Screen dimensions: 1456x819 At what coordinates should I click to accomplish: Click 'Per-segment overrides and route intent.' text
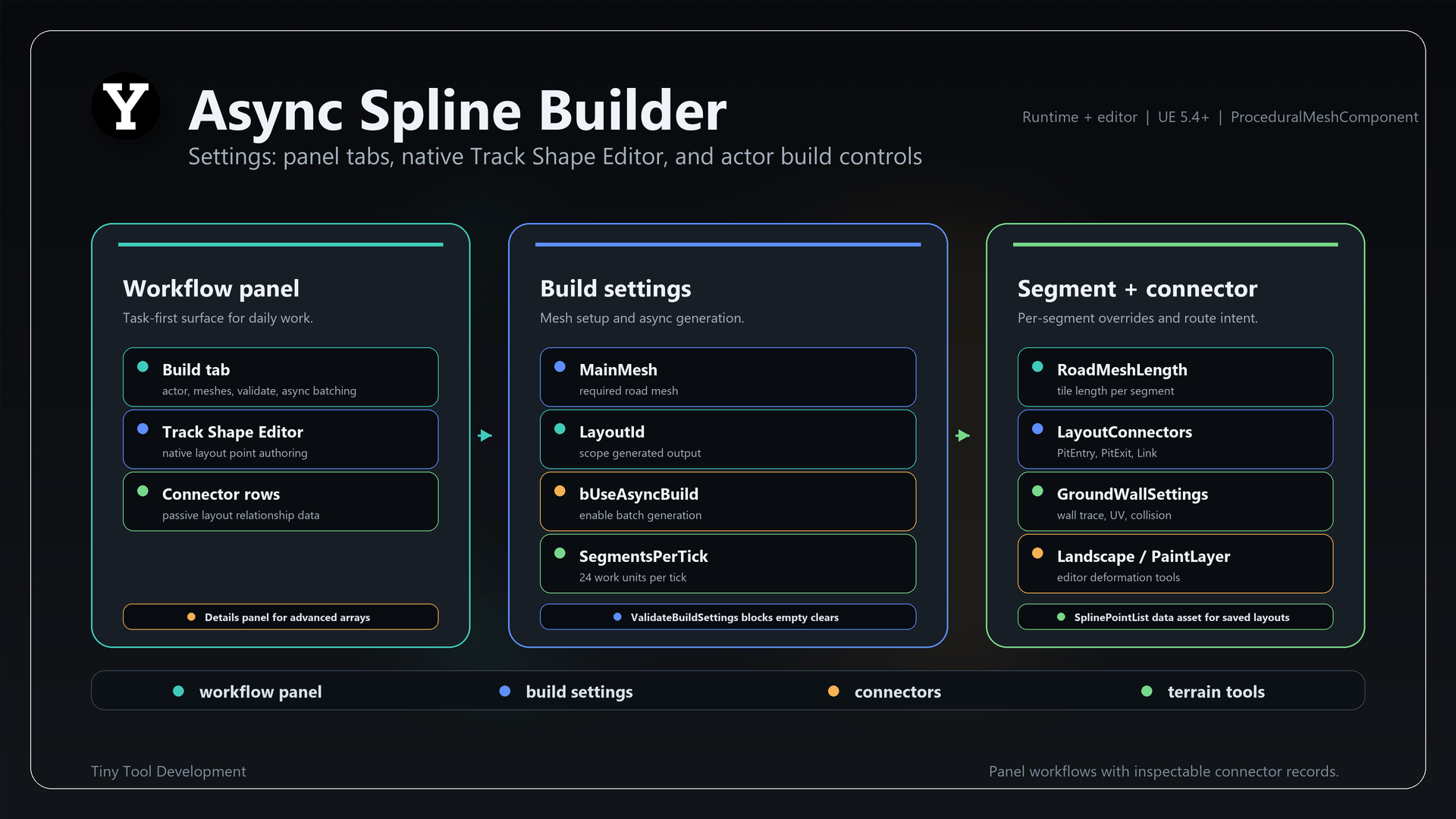(x=1137, y=318)
